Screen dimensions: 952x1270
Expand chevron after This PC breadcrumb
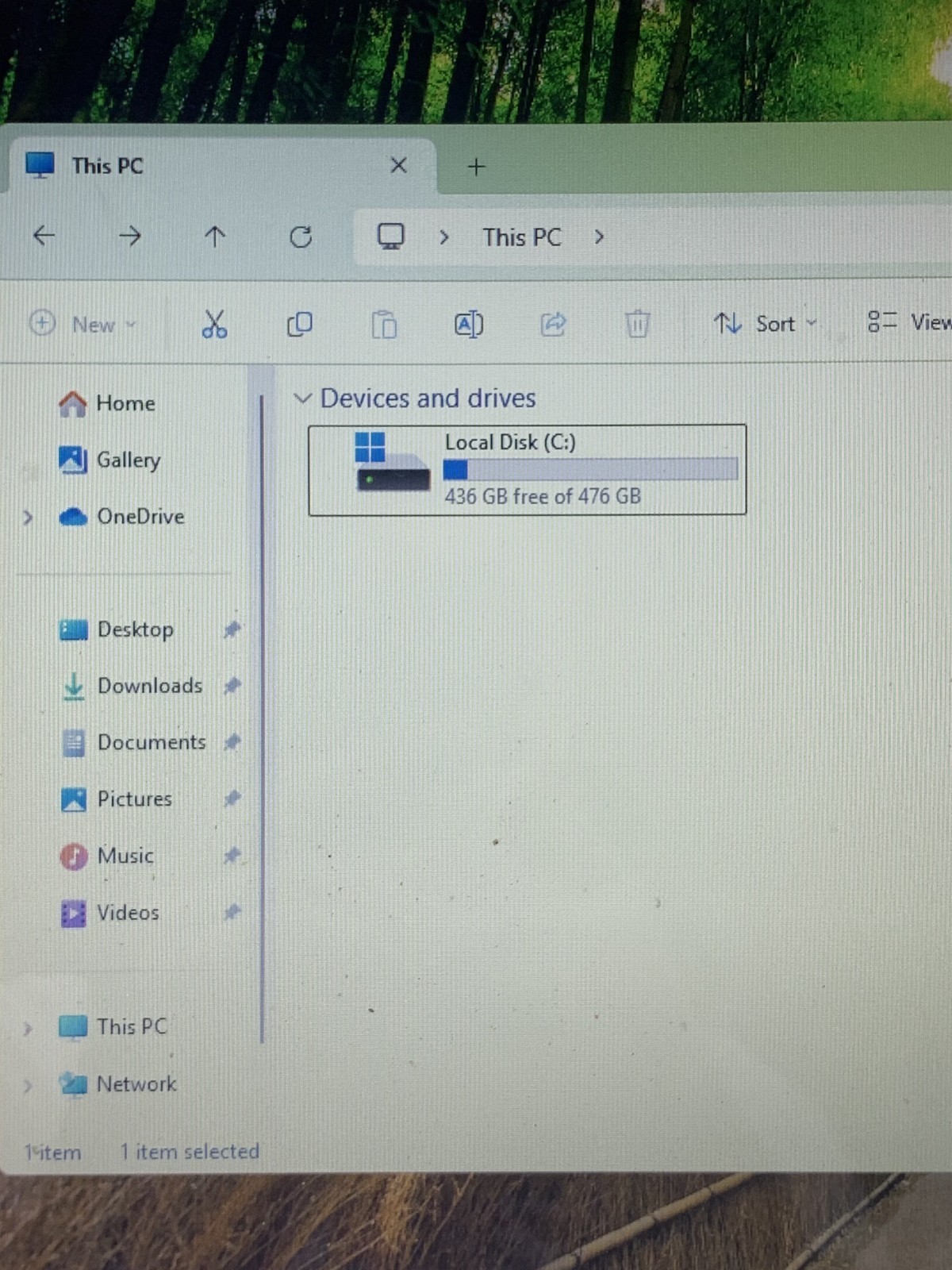[599, 237]
